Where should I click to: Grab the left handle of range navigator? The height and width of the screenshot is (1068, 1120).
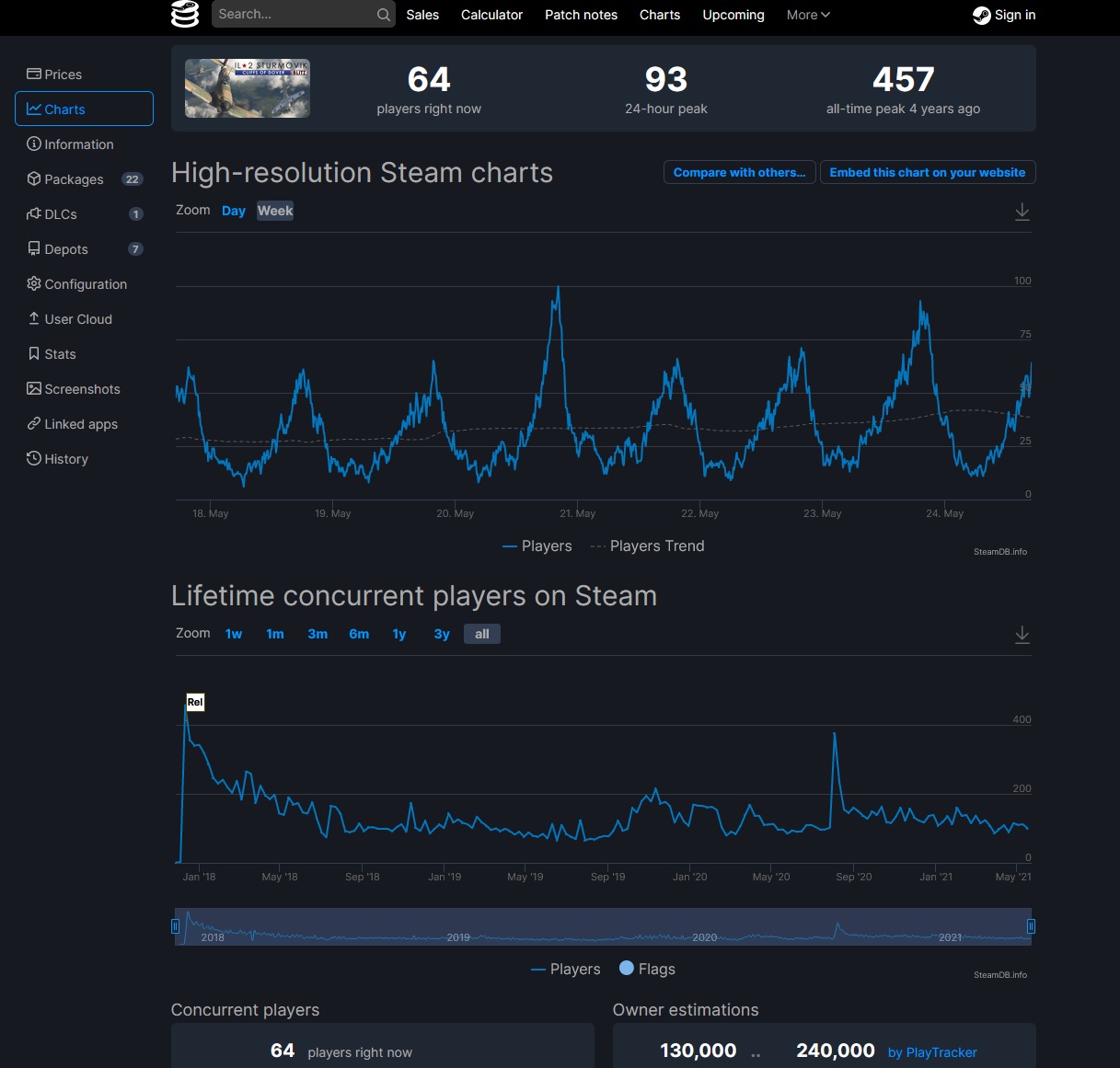[x=175, y=926]
